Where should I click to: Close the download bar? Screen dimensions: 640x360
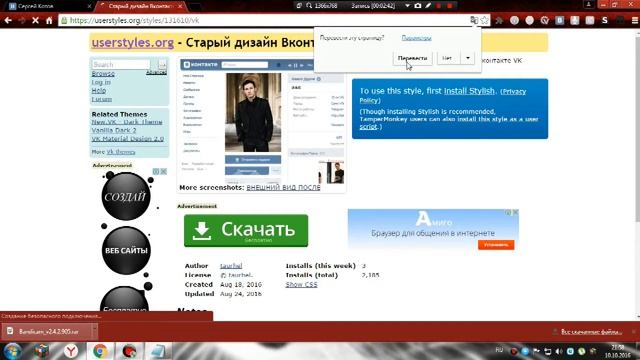pyautogui.click(x=634, y=331)
